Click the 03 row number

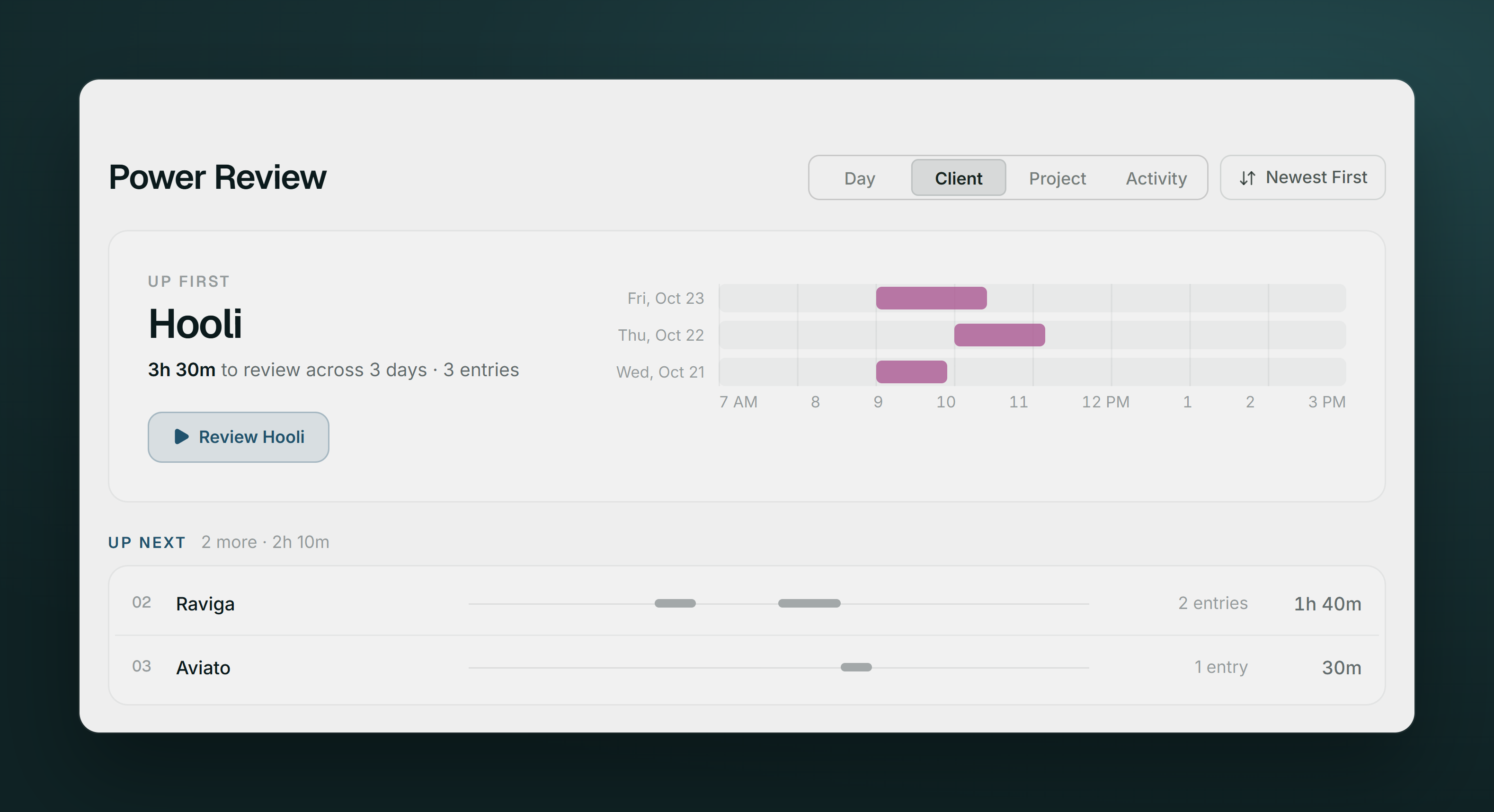142,667
